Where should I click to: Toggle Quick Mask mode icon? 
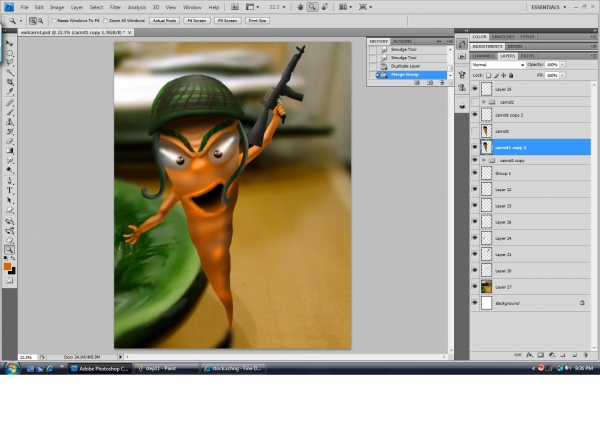click(x=10, y=280)
